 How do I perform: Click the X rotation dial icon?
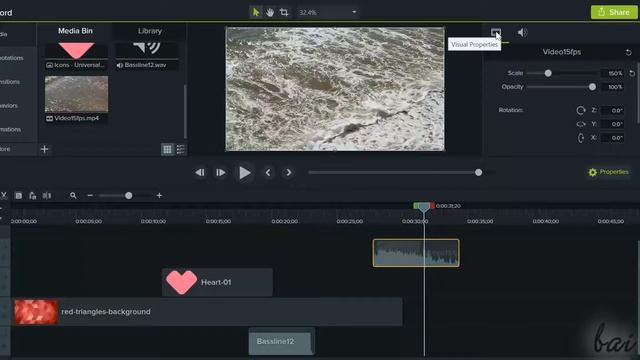click(x=580, y=138)
